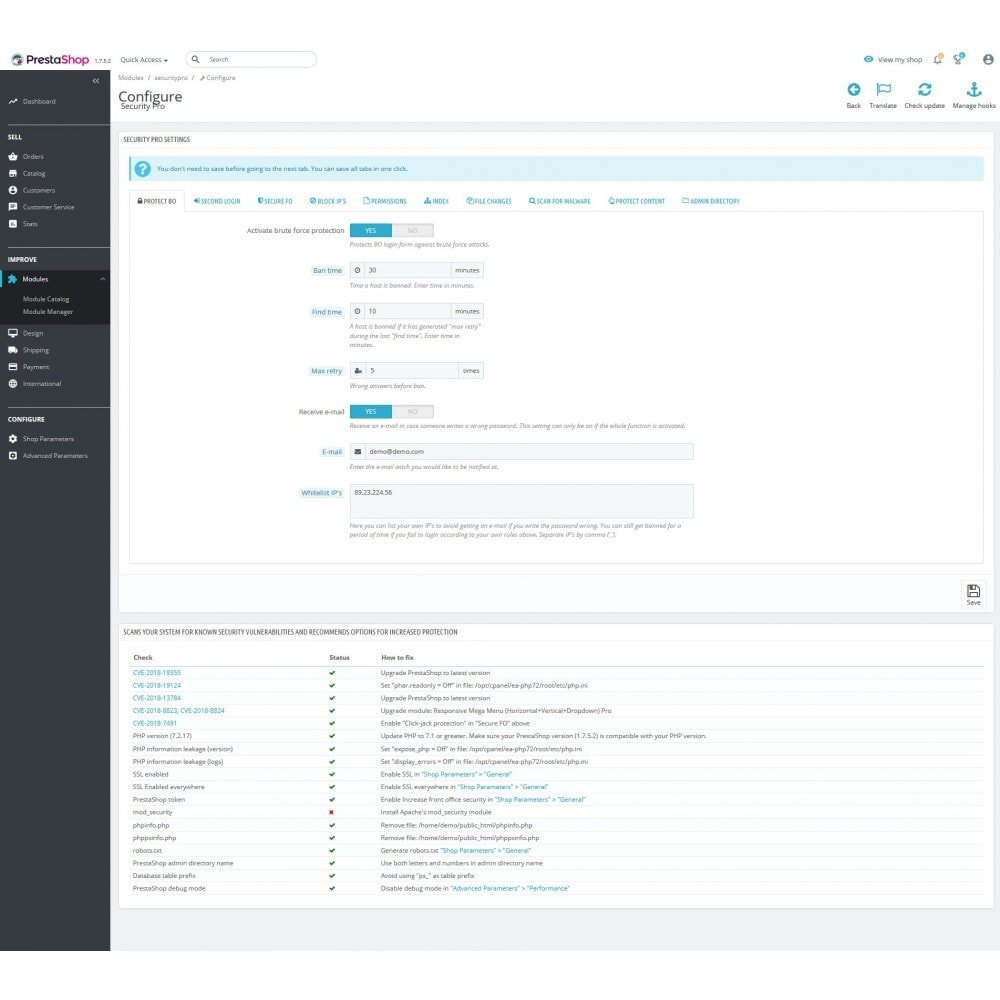Click View my shop eye icon
This screenshot has width=1000, height=1000.
coord(868,59)
